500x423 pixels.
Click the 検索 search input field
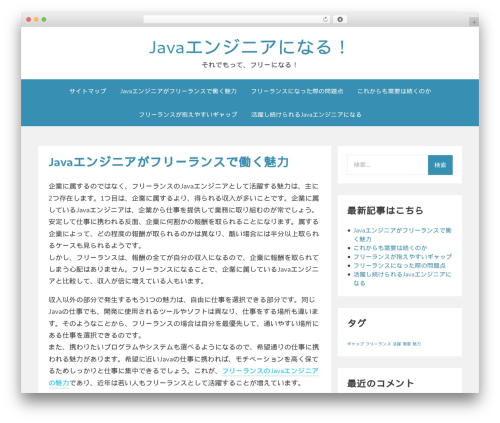point(387,165)
